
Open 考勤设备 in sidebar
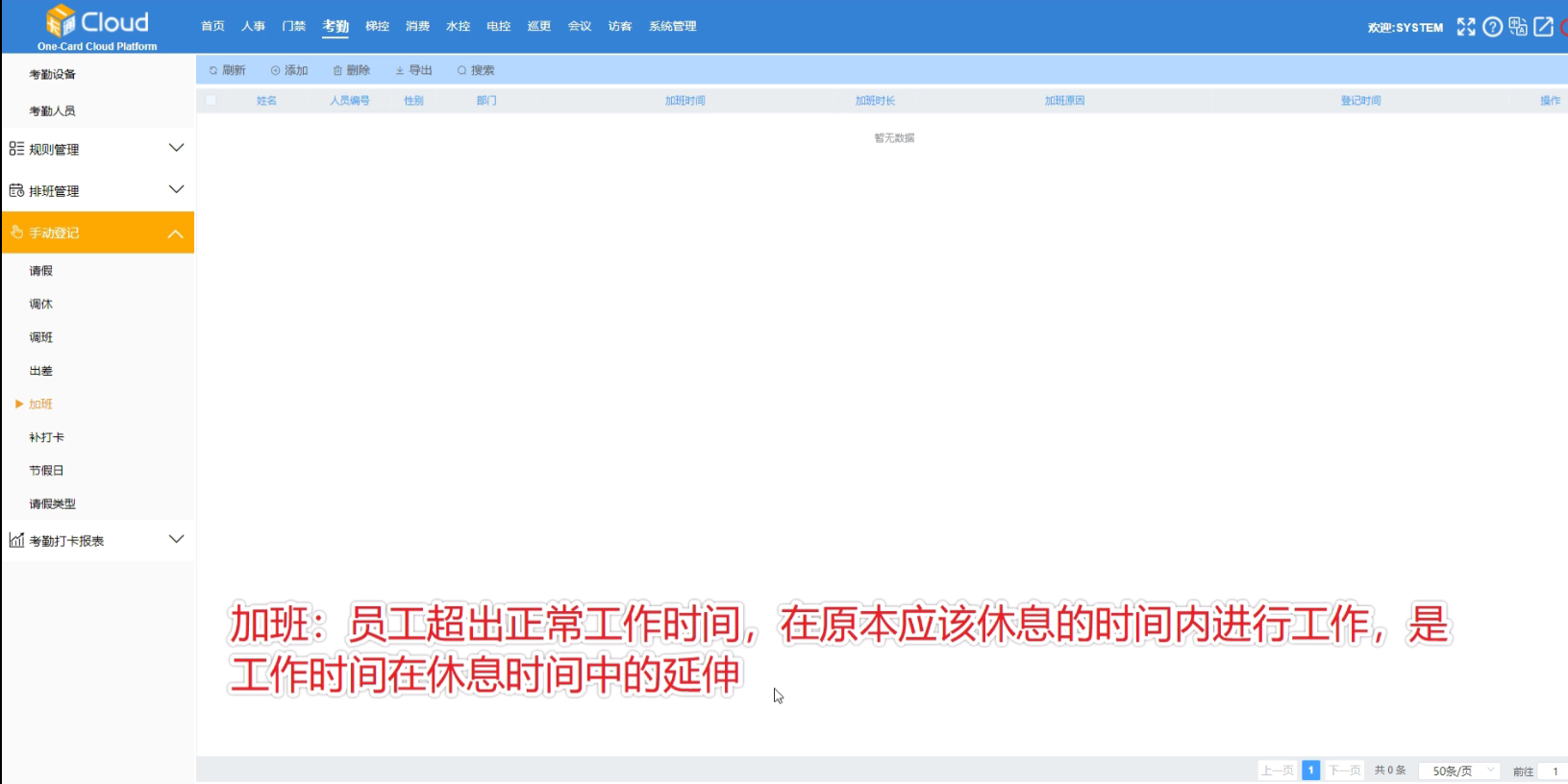(x=52, y=74)
